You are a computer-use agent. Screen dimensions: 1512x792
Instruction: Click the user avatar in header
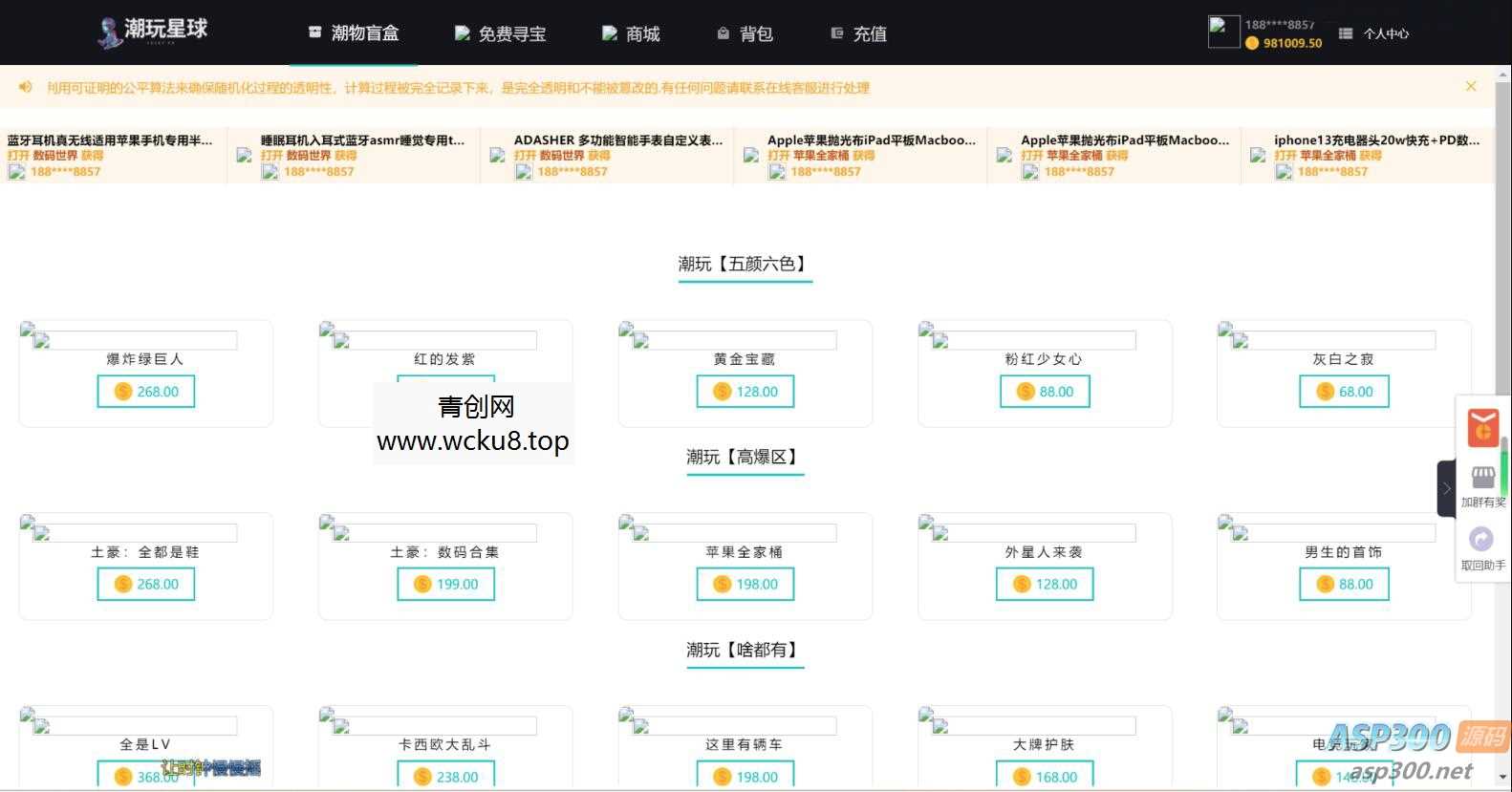coord(1223,32)
